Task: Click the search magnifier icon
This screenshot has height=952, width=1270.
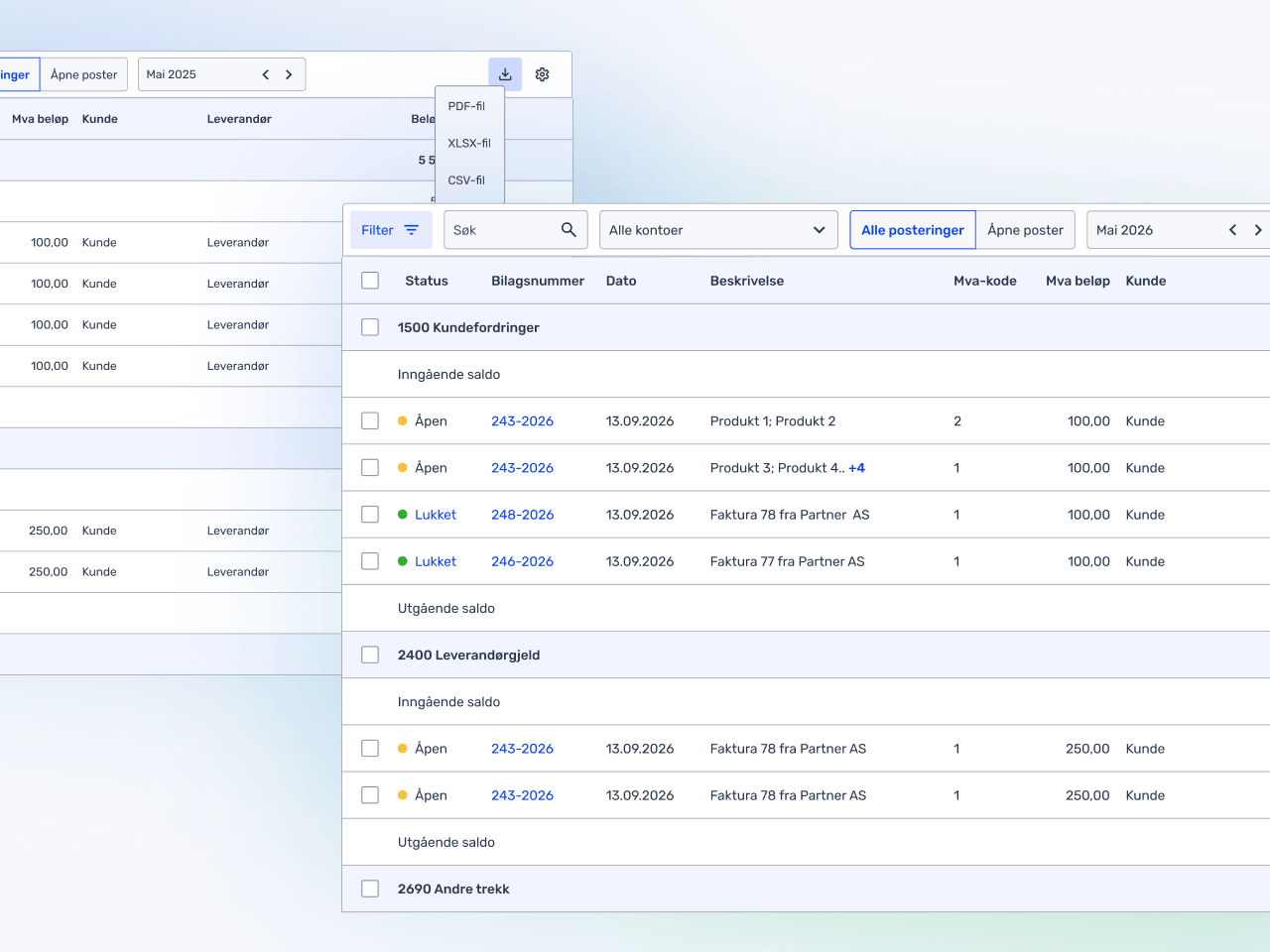Action: 569,230
